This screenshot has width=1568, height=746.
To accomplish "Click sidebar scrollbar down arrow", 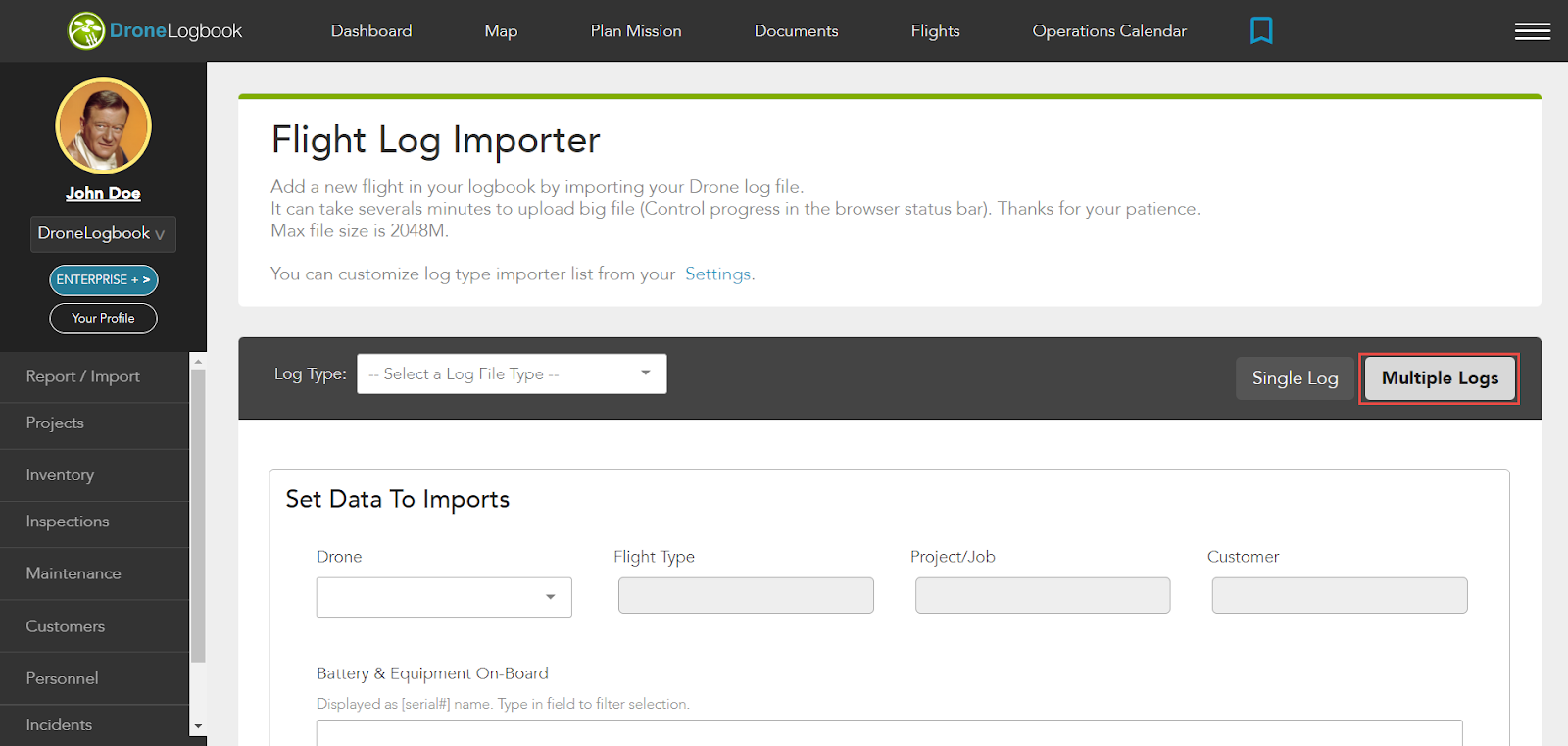I will (198, 726).
